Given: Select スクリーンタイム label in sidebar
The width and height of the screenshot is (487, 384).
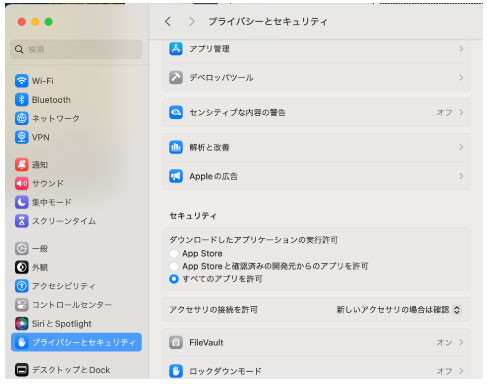Looking at the screenshot, I should (x=64, y=221).
